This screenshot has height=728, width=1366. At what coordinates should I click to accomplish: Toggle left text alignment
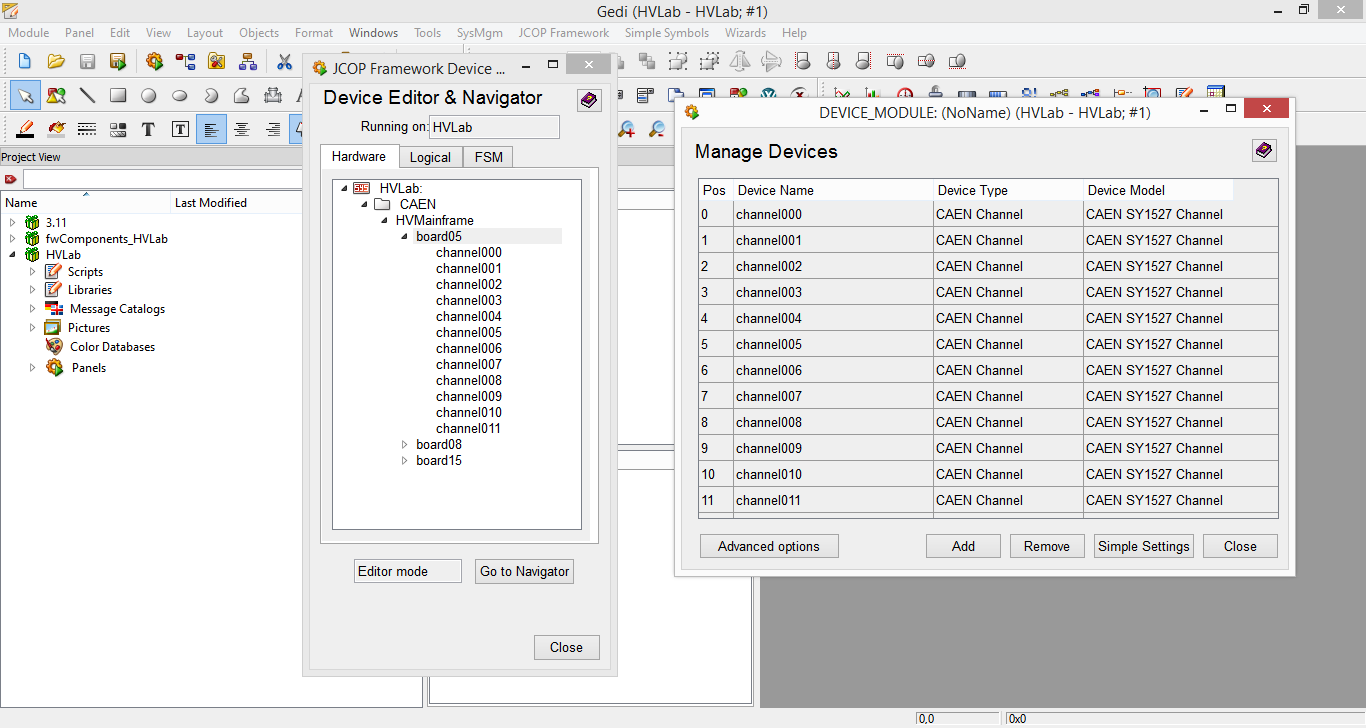[211, 129]
